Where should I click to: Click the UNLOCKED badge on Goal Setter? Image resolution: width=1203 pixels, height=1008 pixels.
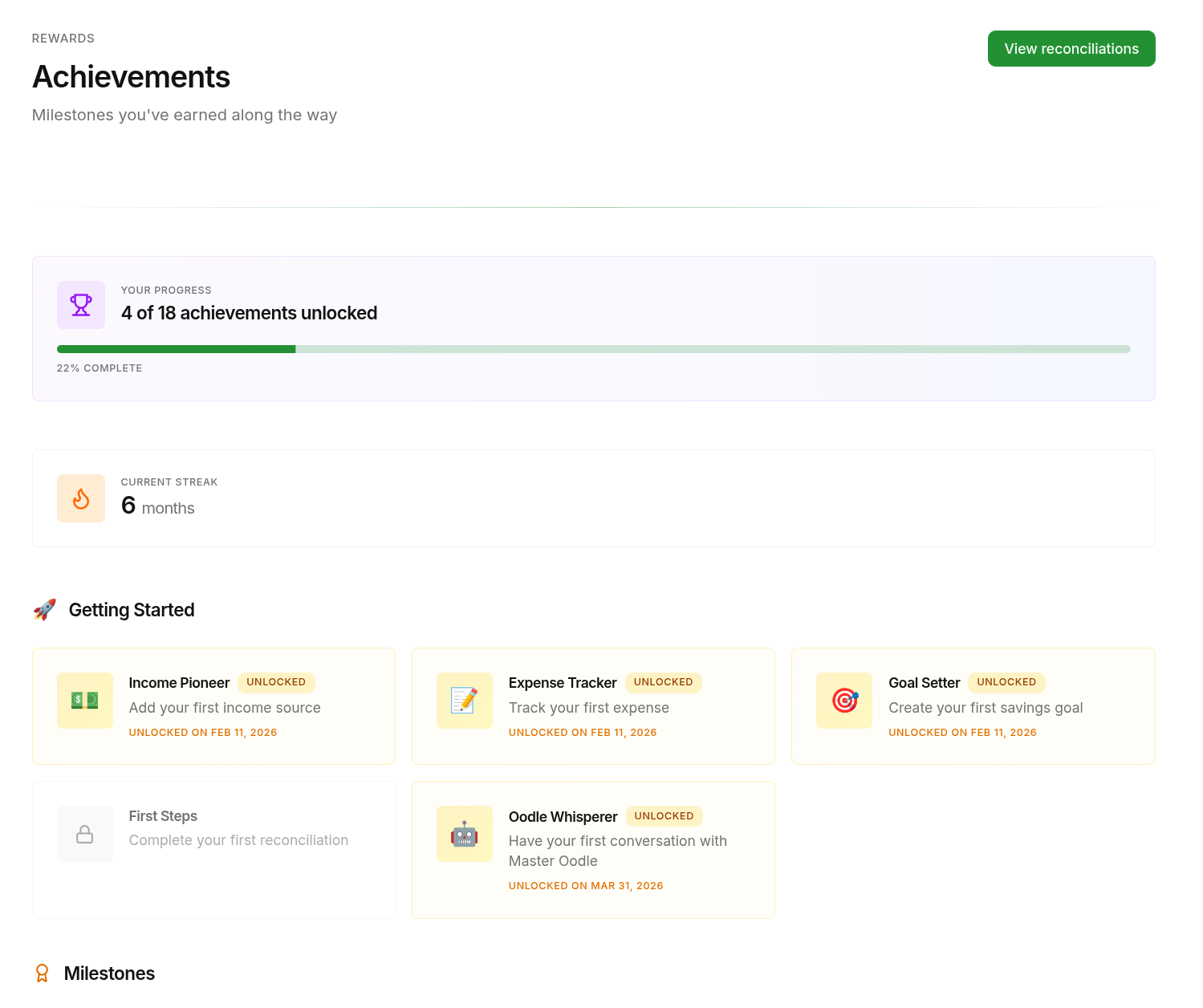pyautogui.click(x=1006, y=682)
